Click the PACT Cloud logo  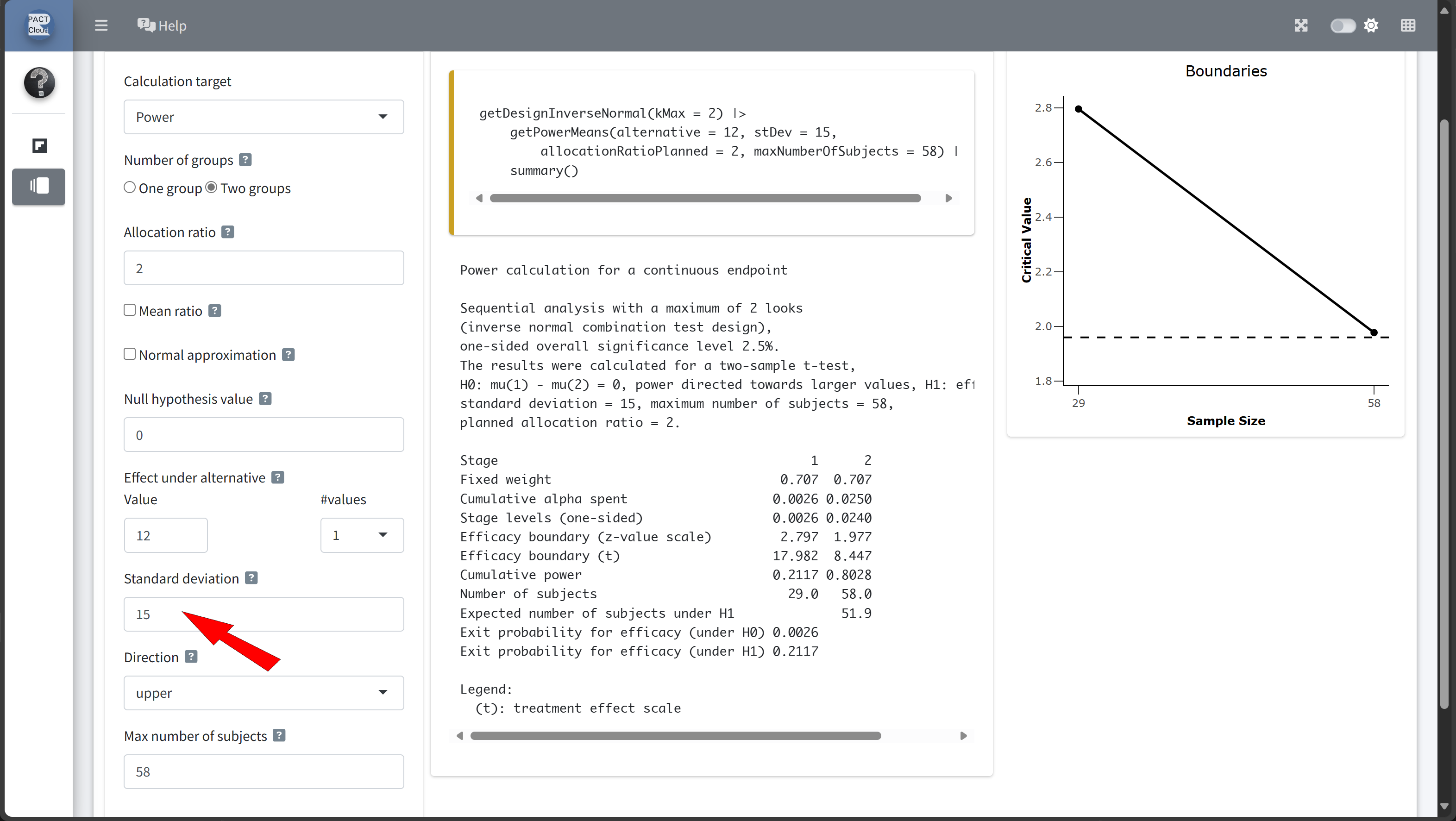38,25
